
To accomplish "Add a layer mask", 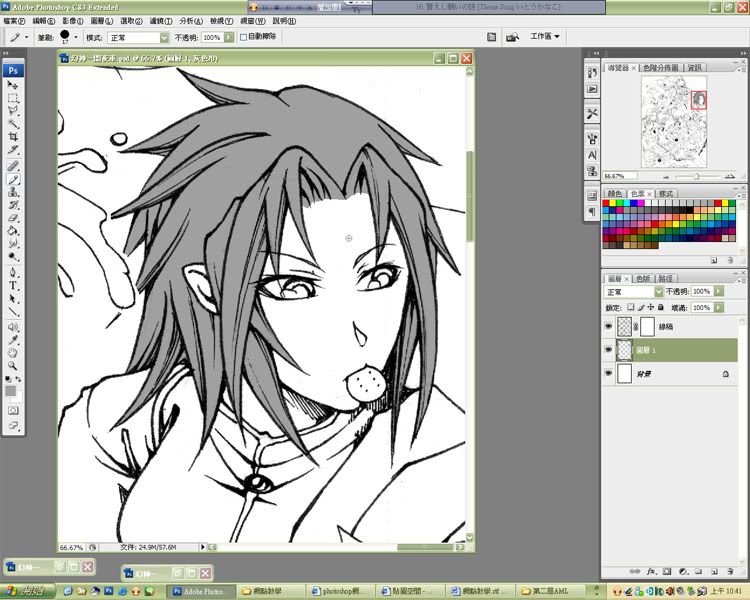I will (x=667, y=571).
